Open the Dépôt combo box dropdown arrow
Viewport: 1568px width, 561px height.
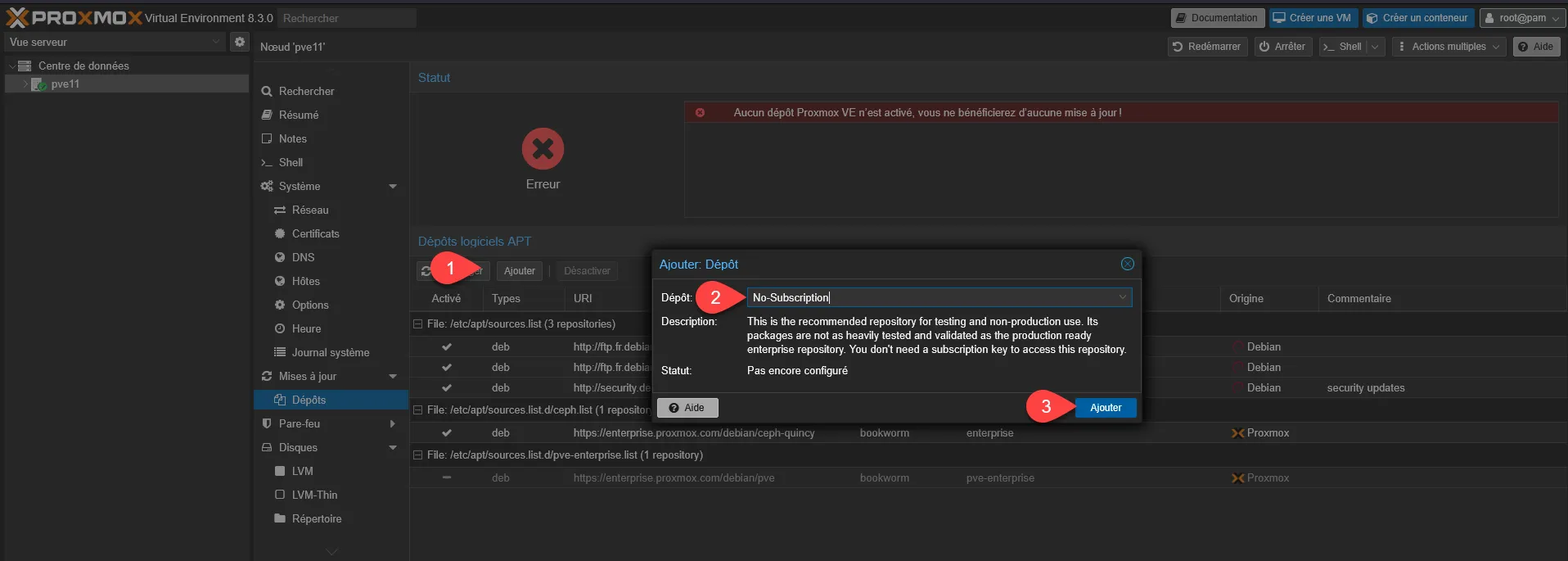coord(1122,297)
